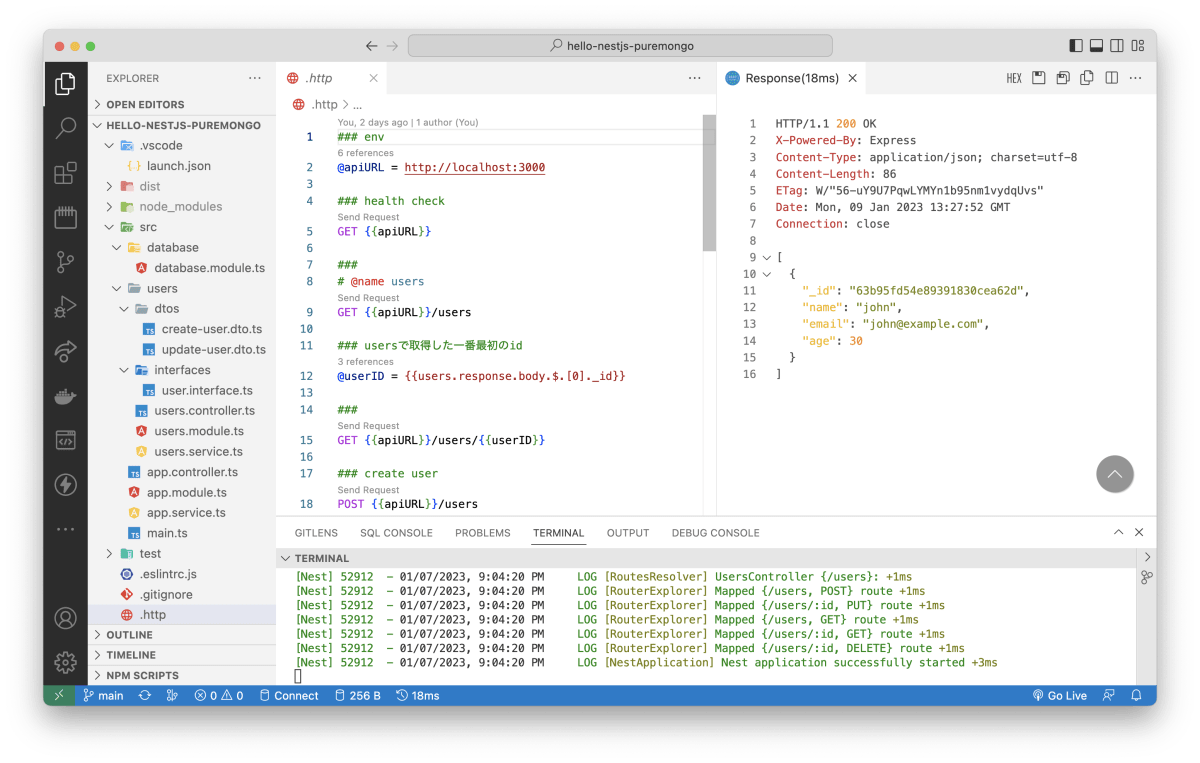
Task: Fold the JSON array at line 9
Action: point(766,257)
